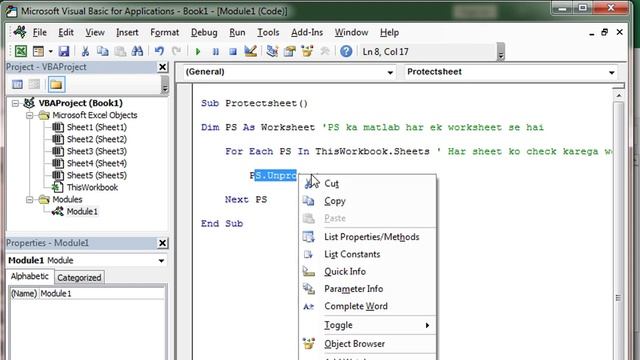The image size is (640, 360).
Task: Open View Microsoft Excel toolbar icon
Action: click(x=21, y=51)
